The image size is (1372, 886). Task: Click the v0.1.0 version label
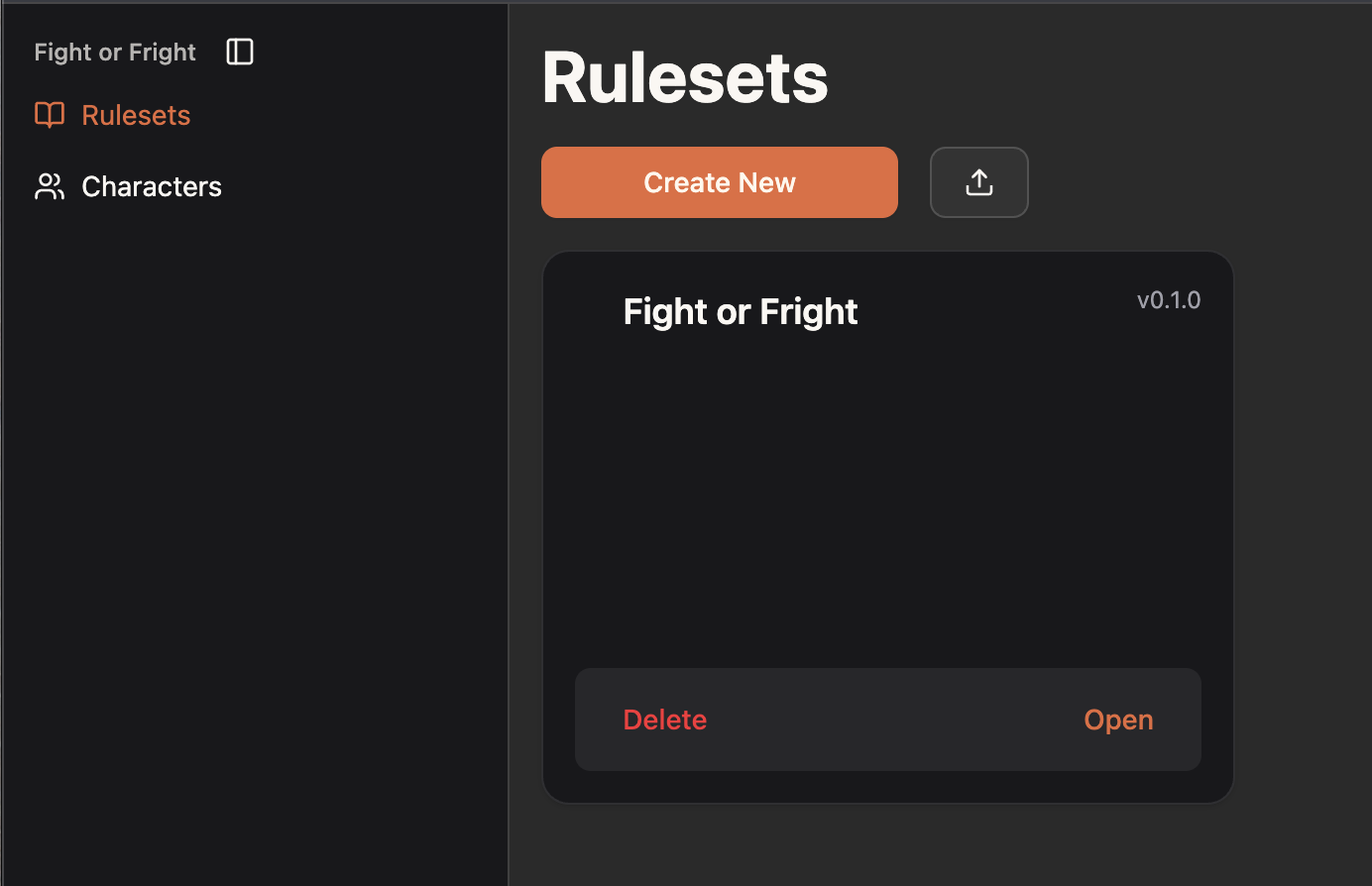coord(1168,300)
